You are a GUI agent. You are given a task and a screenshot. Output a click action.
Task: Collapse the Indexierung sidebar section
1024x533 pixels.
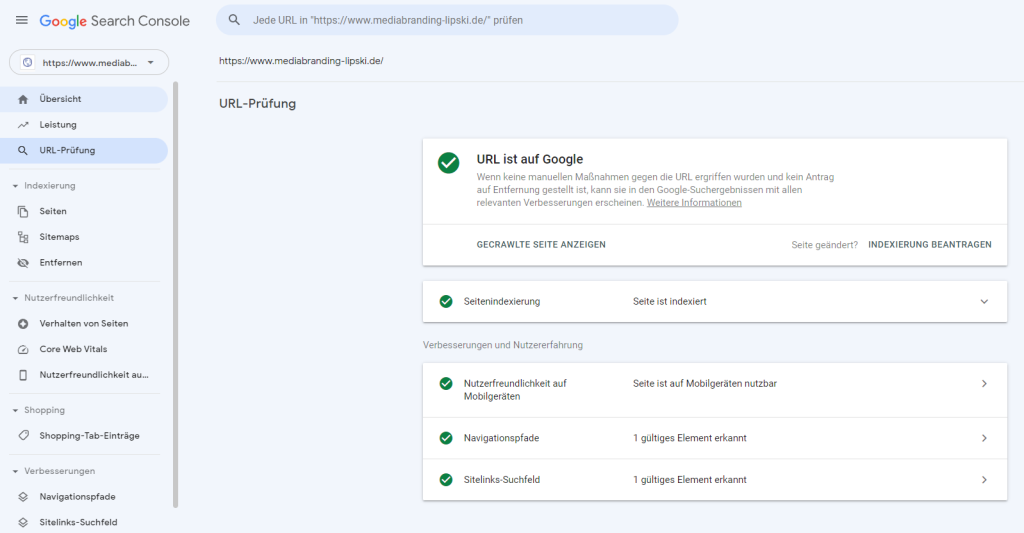tap(15, 186)
